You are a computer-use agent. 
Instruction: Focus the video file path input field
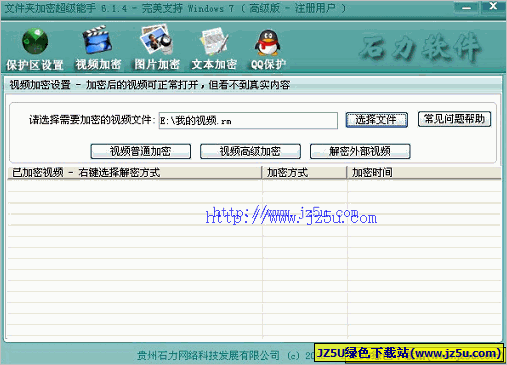coord(248,120)
